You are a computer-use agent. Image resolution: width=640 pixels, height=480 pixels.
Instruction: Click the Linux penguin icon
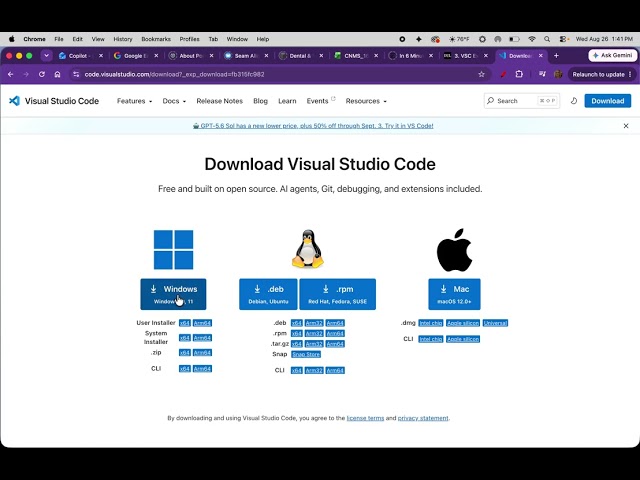click(308, 249)
